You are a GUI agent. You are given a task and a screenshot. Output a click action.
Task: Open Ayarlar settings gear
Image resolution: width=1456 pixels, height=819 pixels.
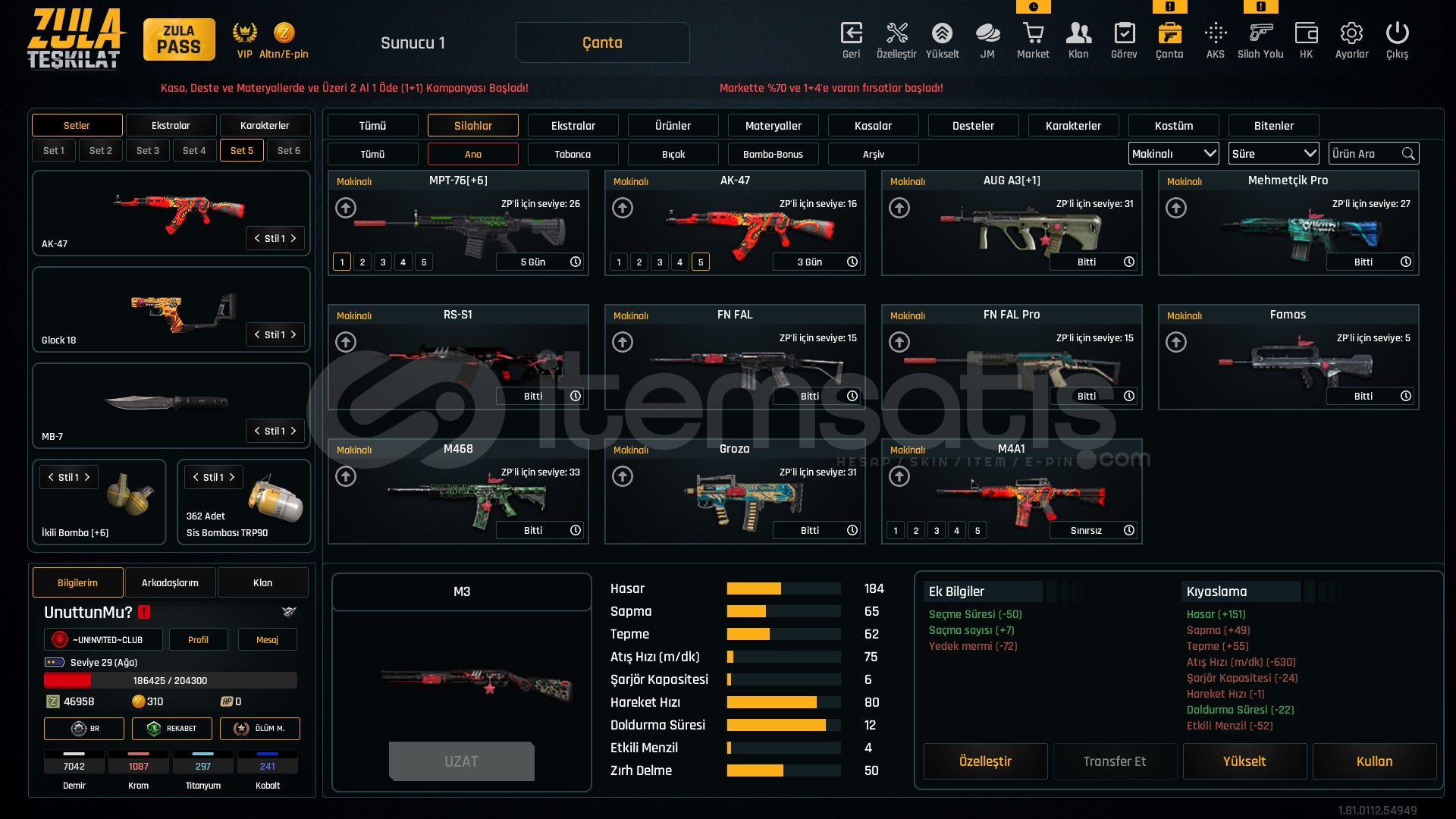click(x=1351, y=34)
